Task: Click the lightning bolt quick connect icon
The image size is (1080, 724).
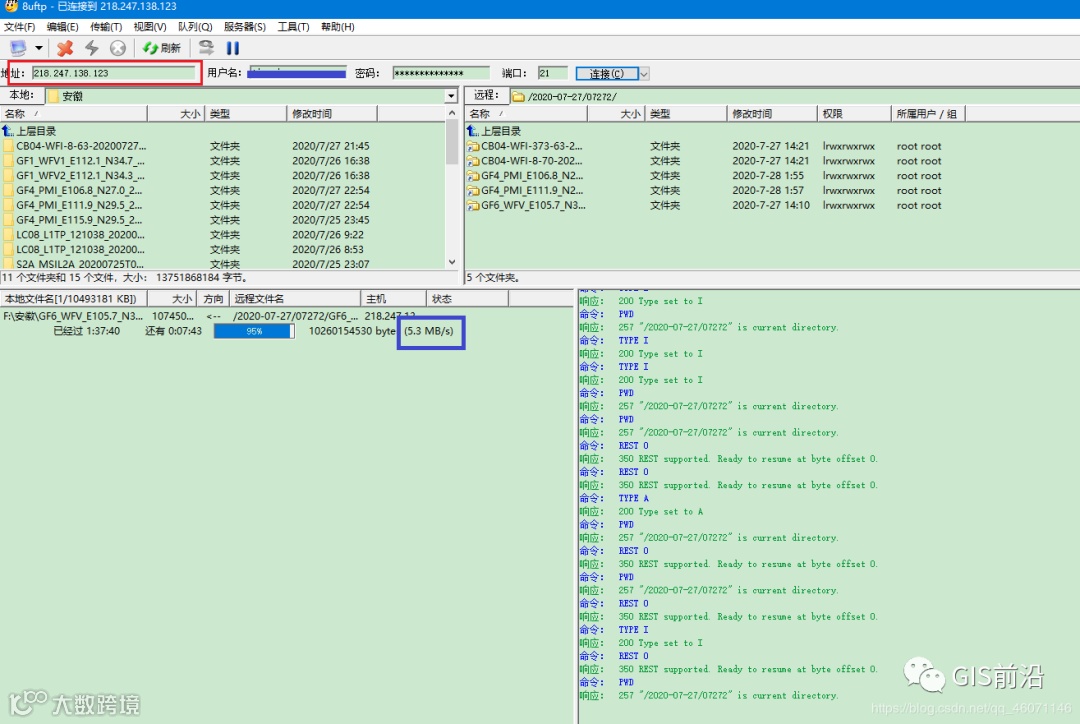Action: (92, 48)
